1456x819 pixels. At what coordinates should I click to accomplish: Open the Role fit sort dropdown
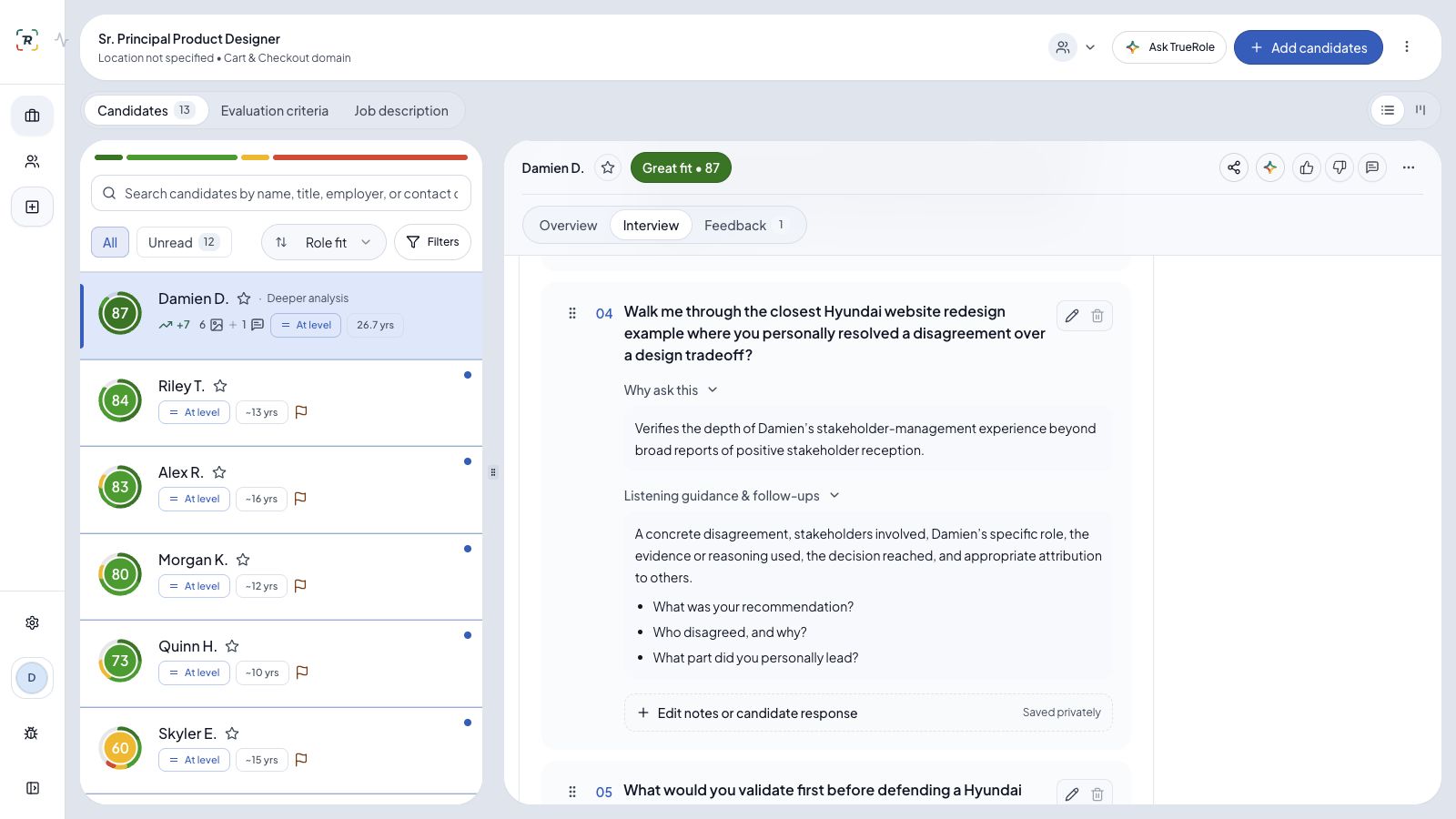click(324, 242)
